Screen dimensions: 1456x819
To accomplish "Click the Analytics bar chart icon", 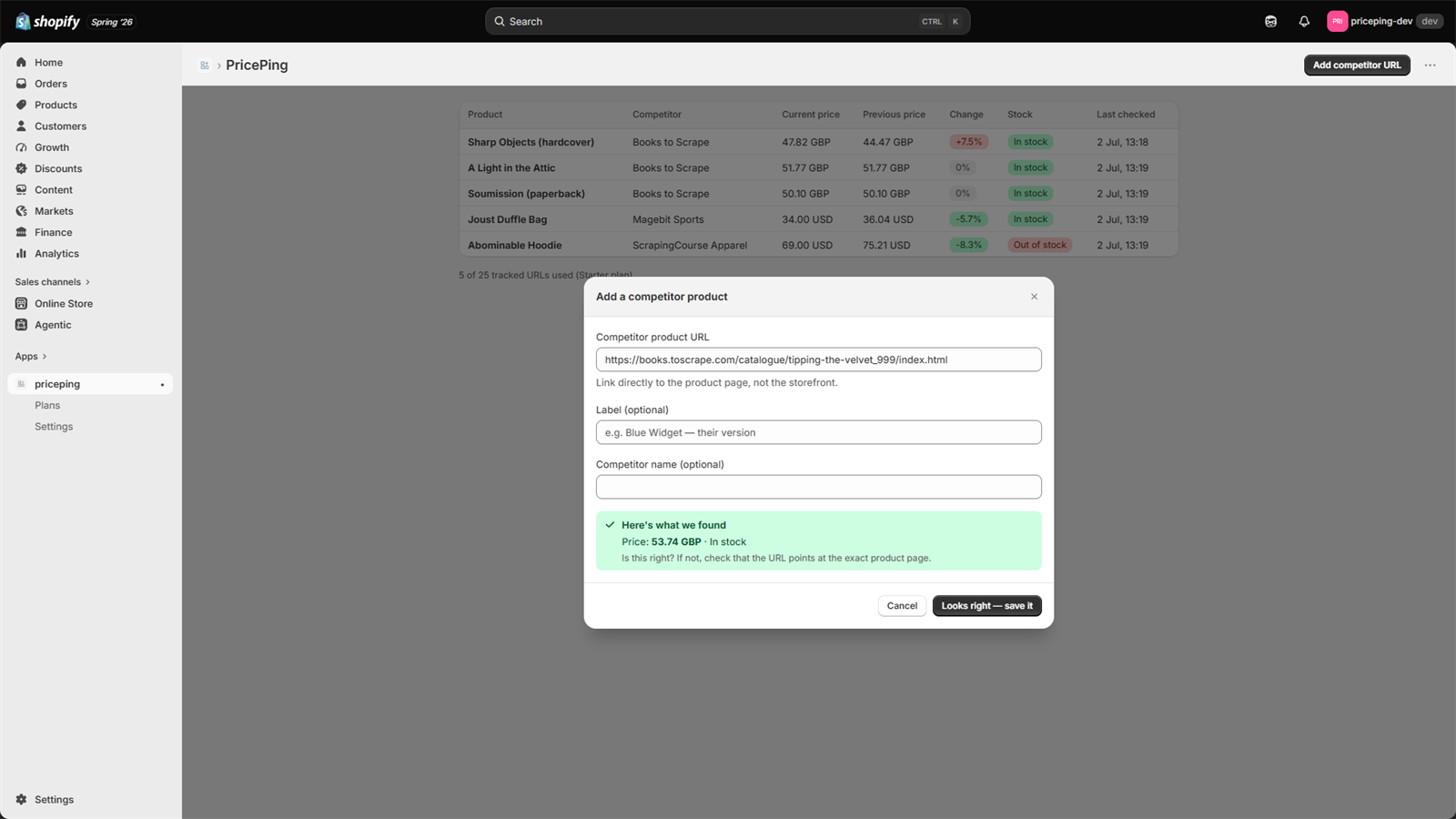I will click(21, 254).
